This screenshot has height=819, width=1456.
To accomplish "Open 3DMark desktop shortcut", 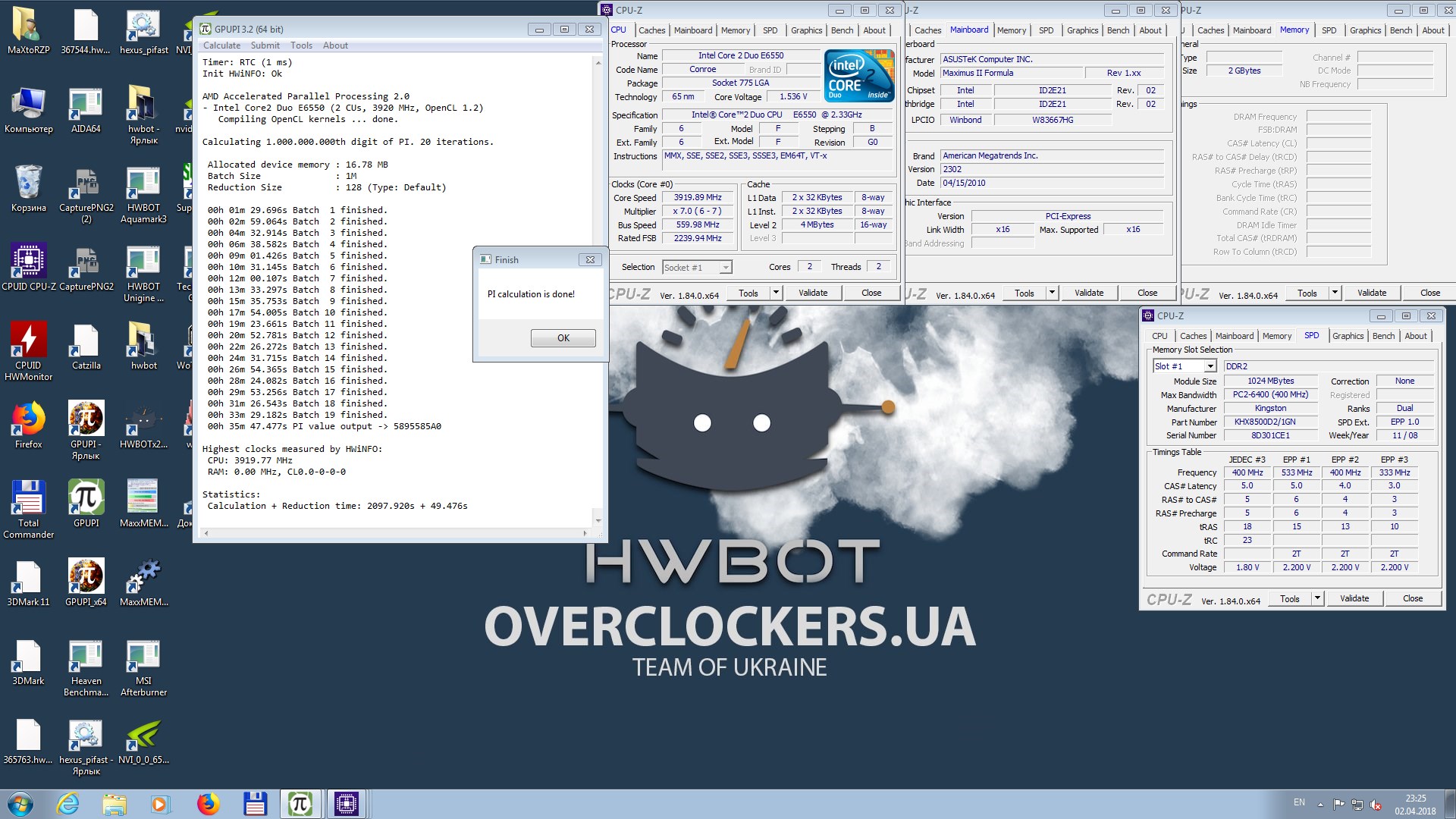I will [28, 661].
